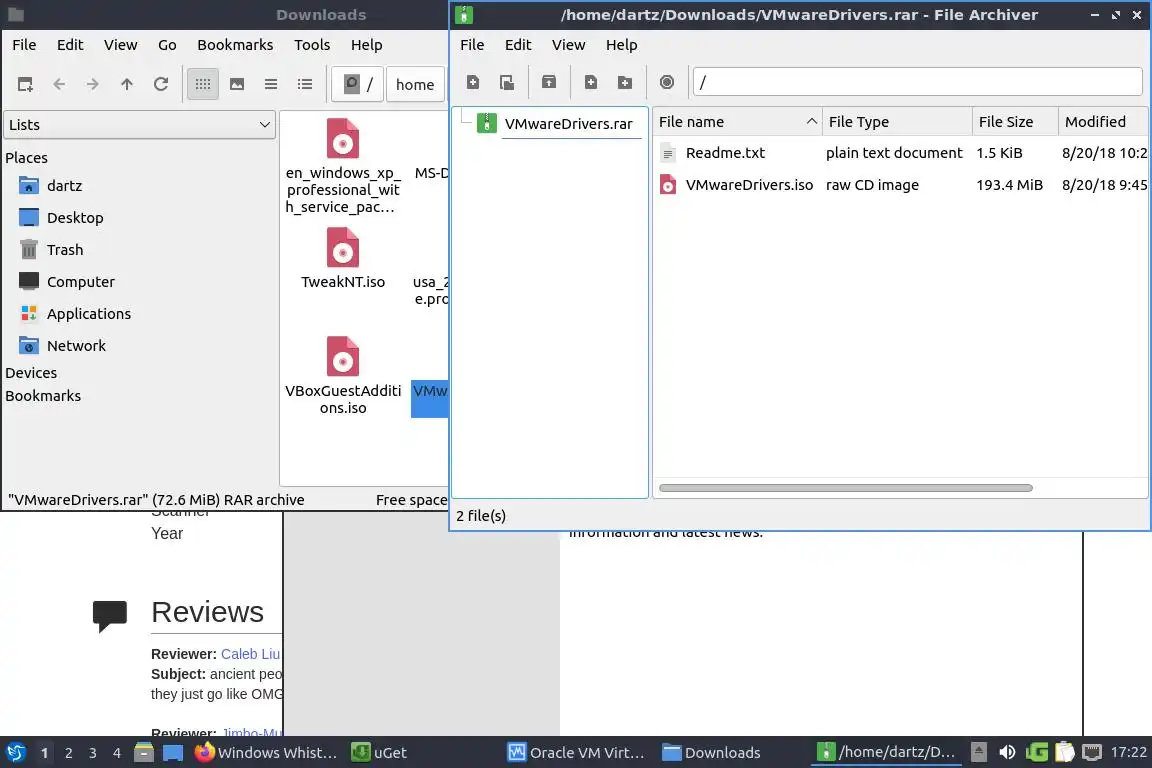This screenshot has height=768, width=1152.
Task: Open clipboard manager tray icon
Action: (x=1065, y=753)
